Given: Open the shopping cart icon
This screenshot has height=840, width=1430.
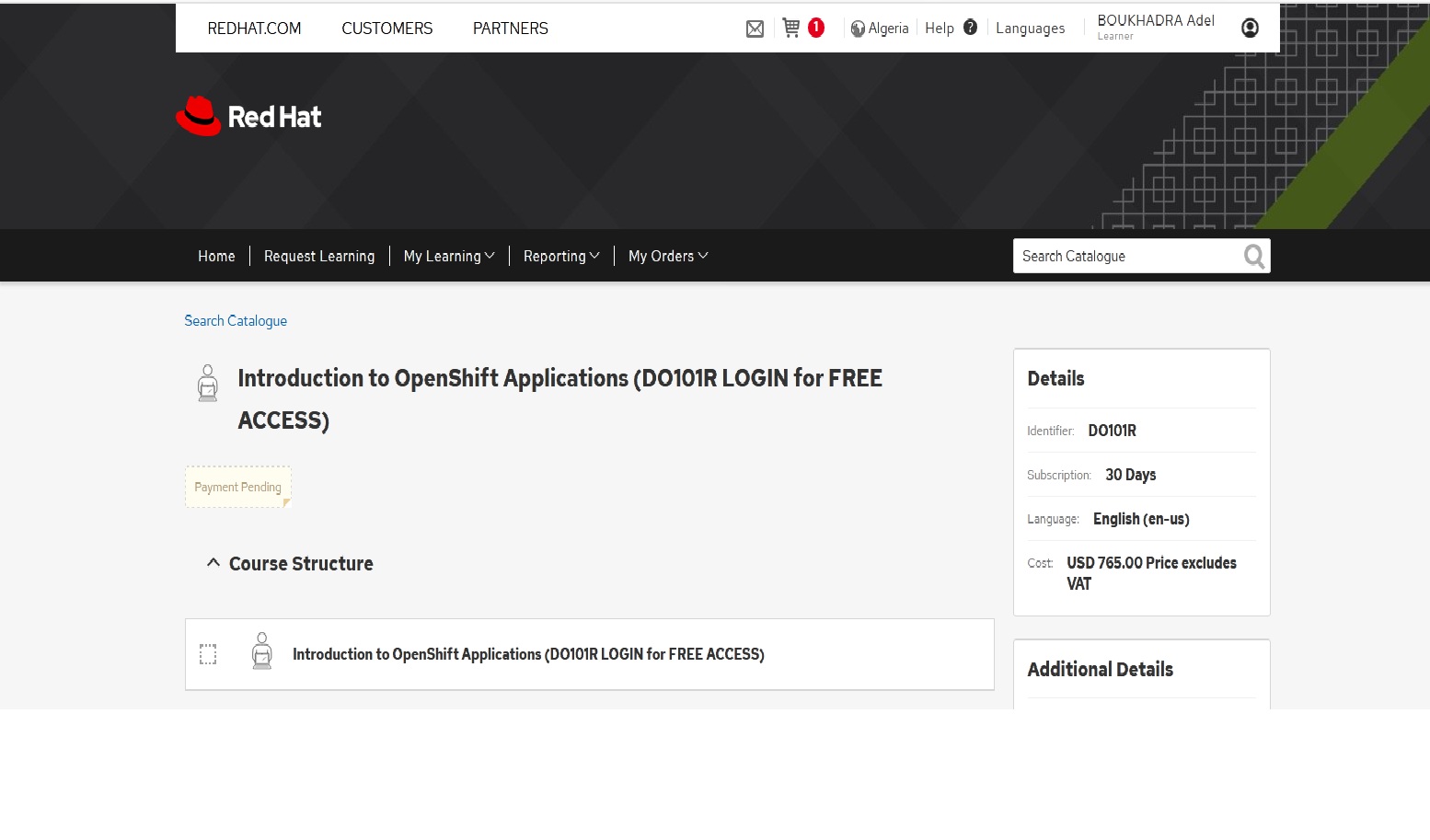Looking at the screenshot, I should tap(791, 28).
